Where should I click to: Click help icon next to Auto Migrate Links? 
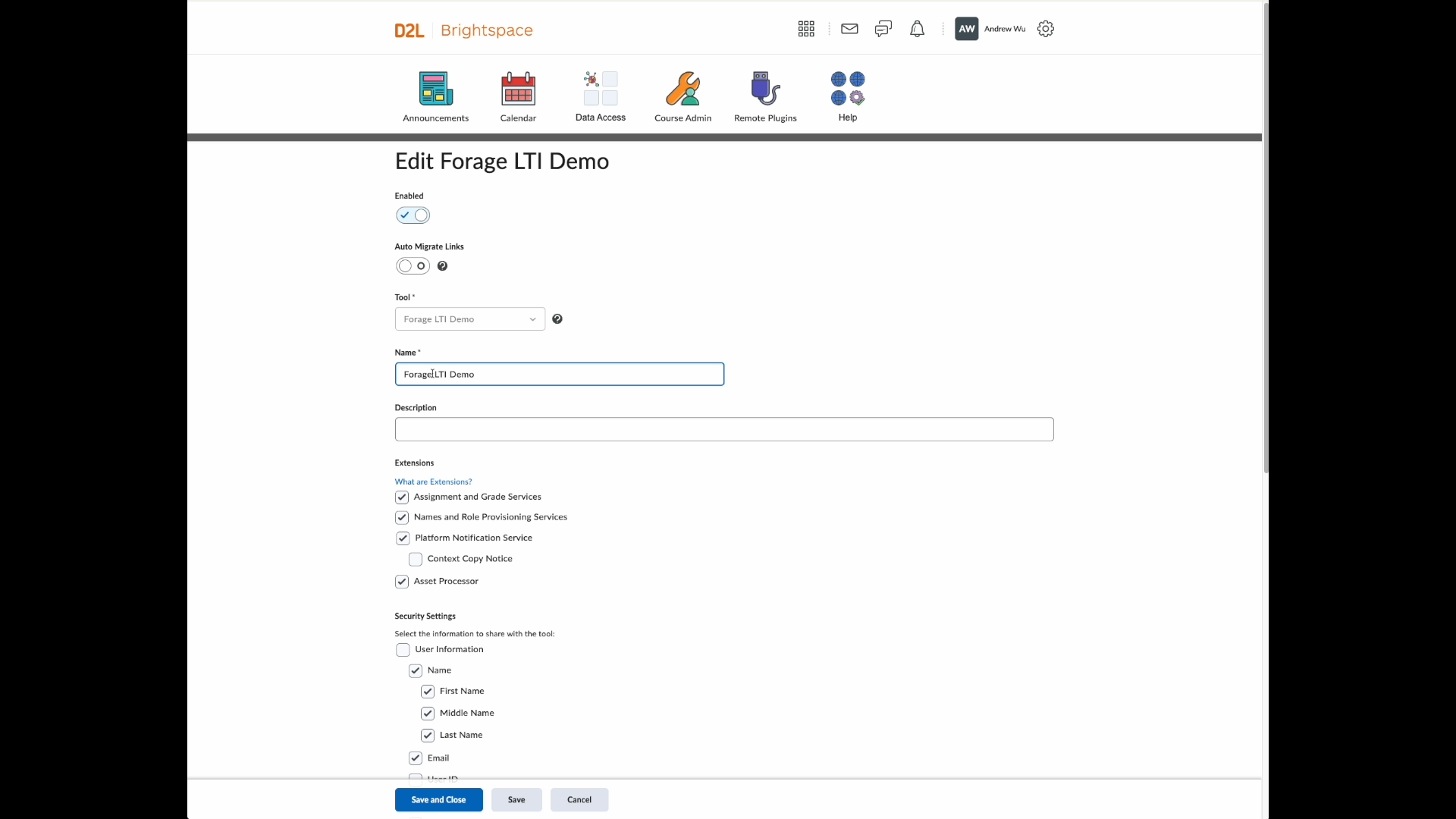442,266
